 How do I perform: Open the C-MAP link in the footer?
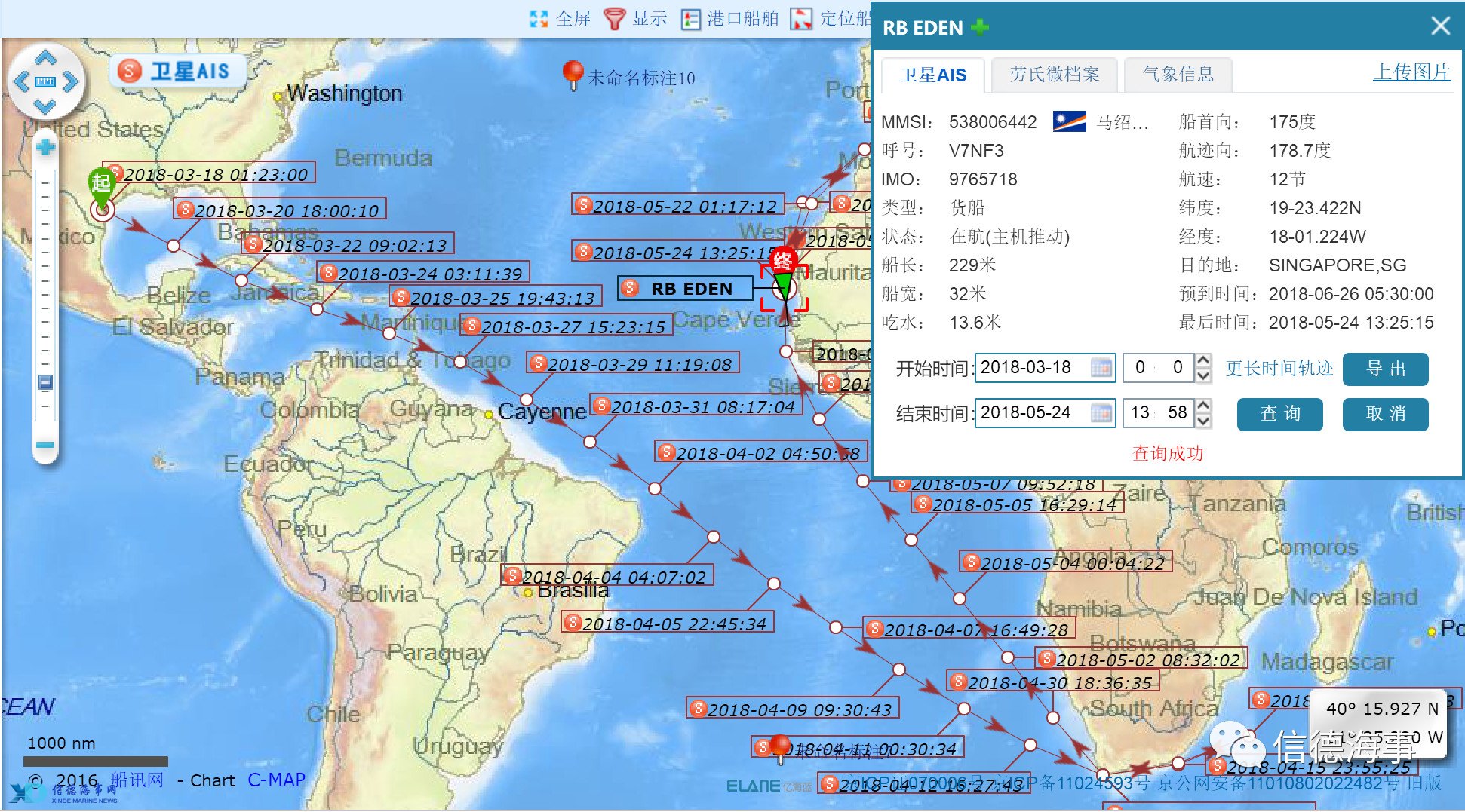[276, 780]
